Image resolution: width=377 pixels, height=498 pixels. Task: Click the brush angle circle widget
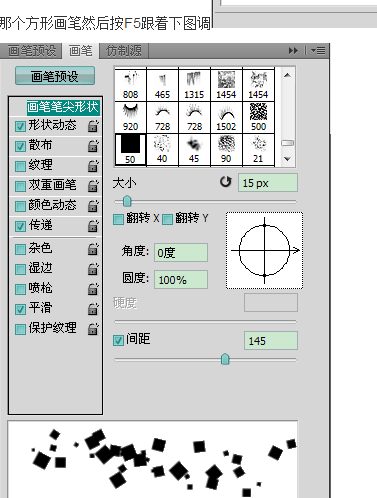click(x=264, y=250)
